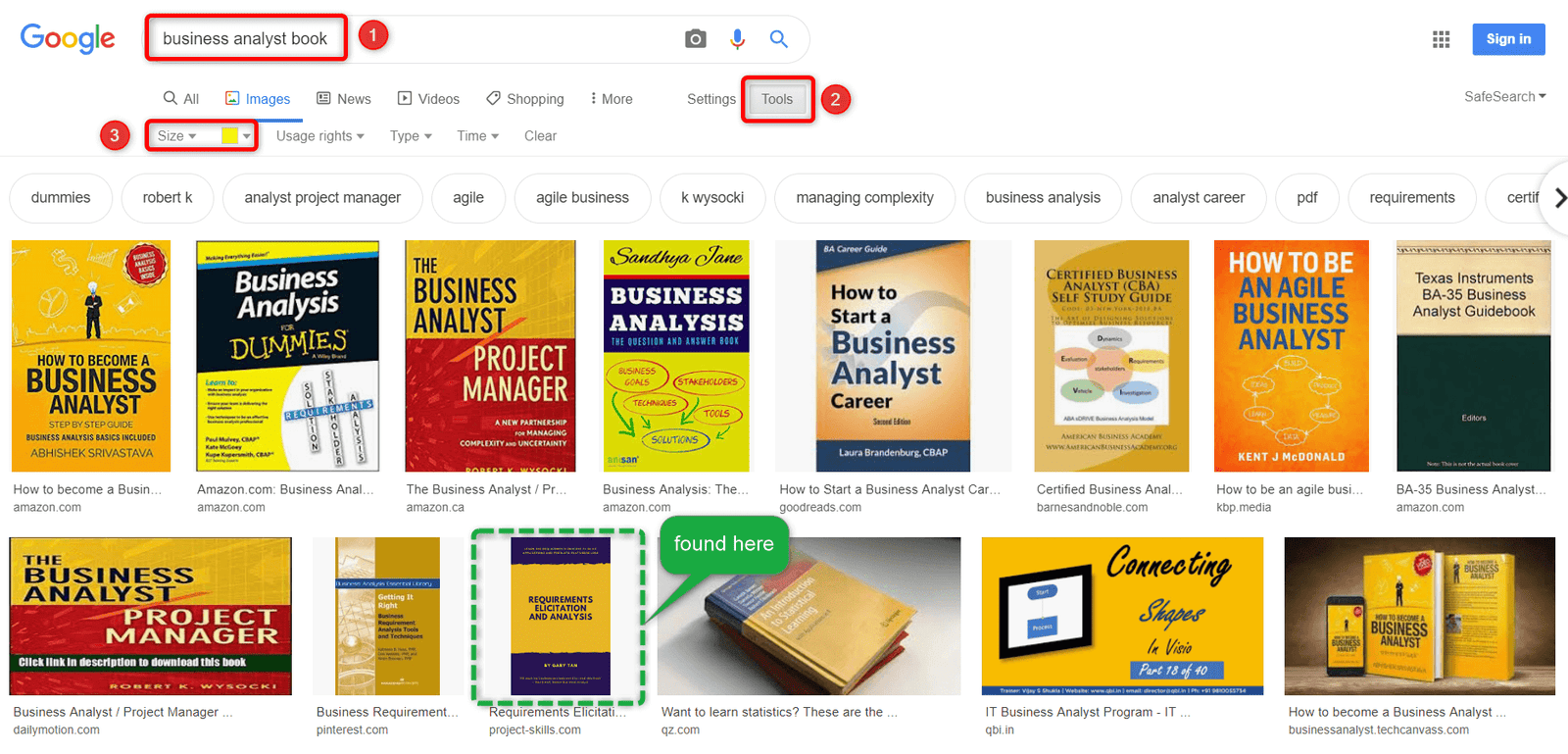Open 'Certified Business Analyst' study guide cover

tap(1111, 356)
